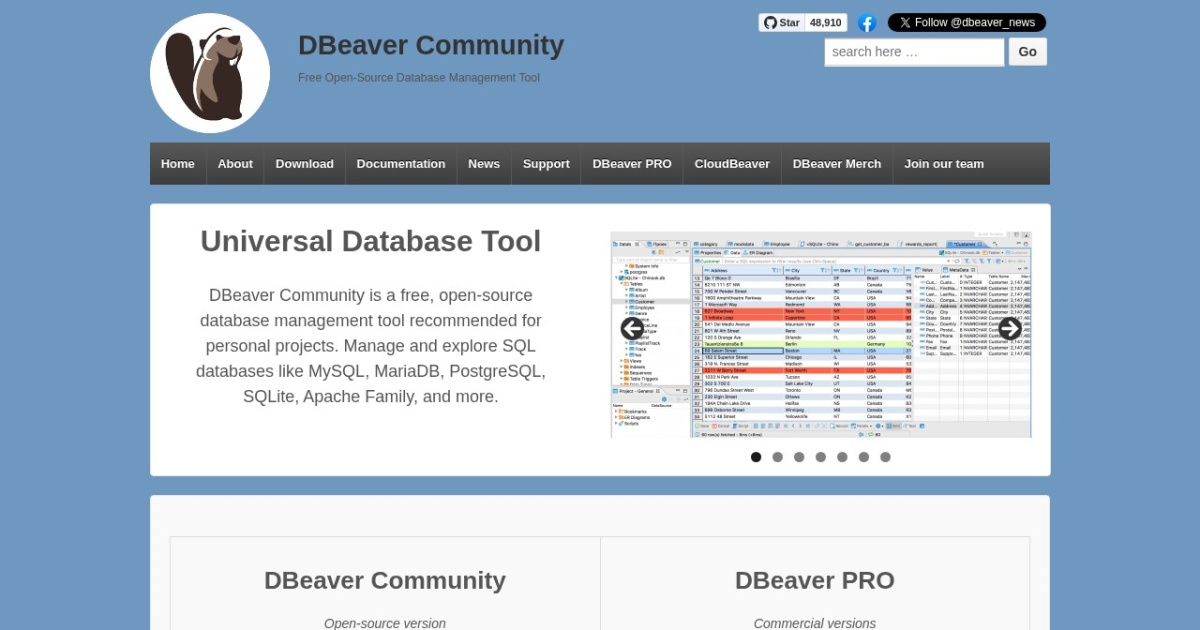Navigate to DBeaver PRO
1200x630 pixels.
pos(631,163)
